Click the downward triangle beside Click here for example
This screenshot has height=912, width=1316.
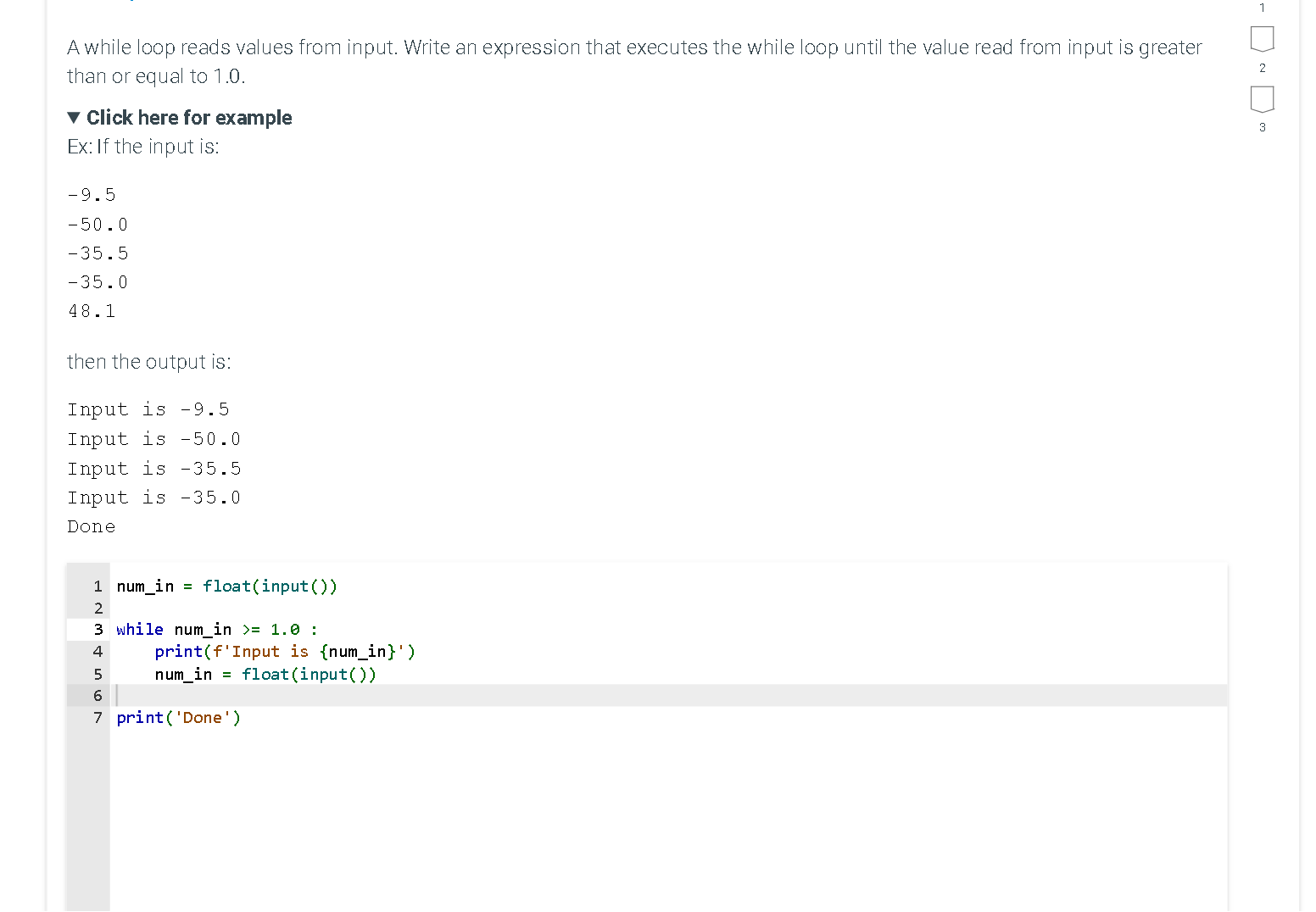[73, 117]
